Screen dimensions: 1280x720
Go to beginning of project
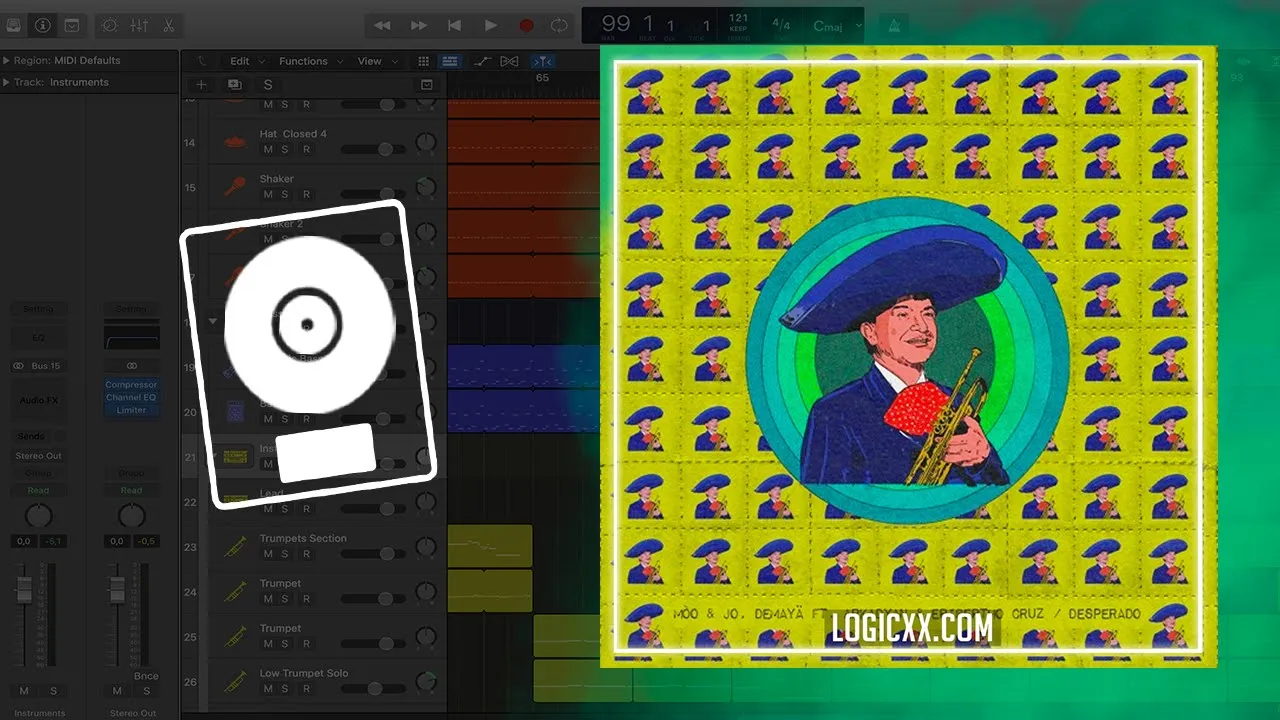point(455,25)
